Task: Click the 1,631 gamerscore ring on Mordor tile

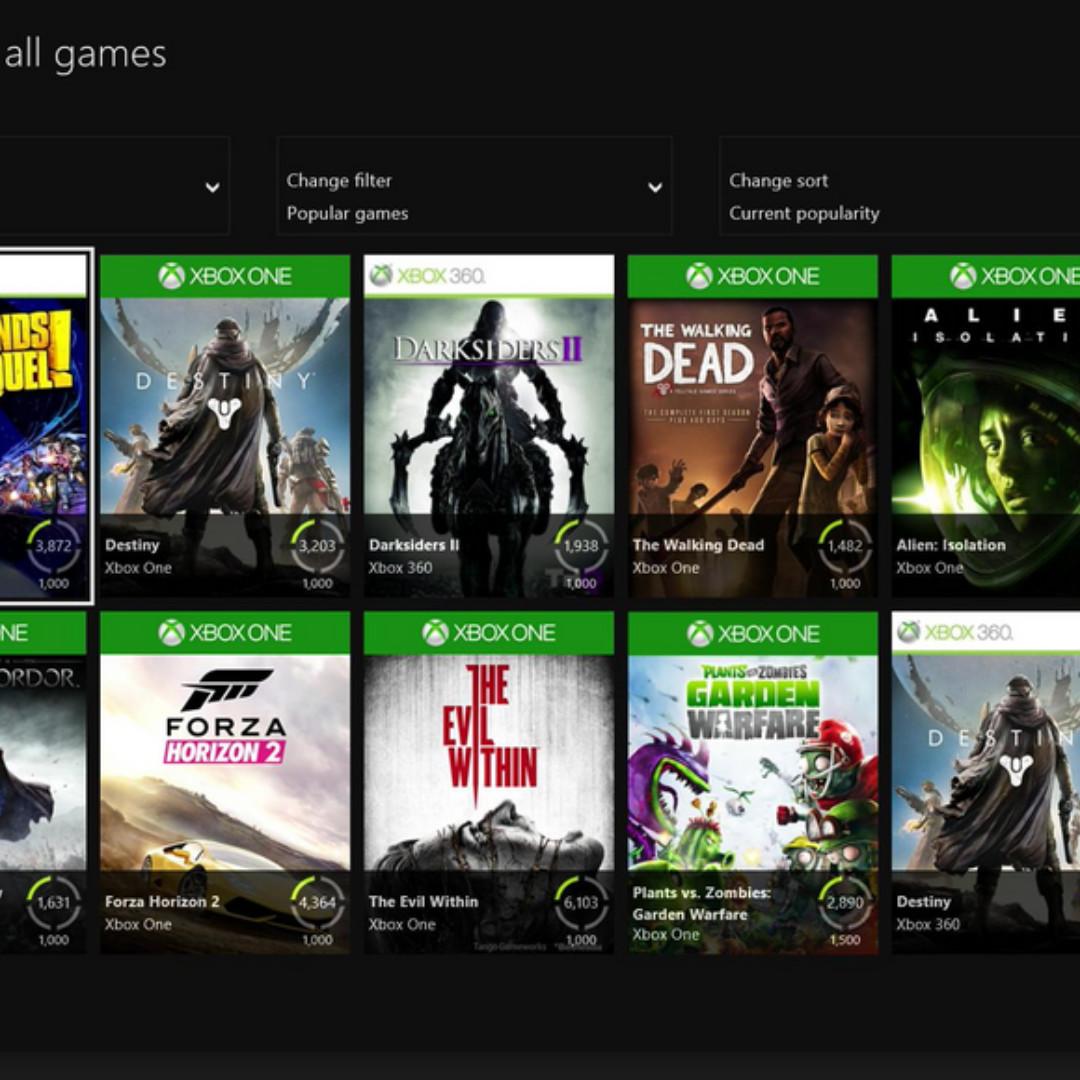Action: 54,903
